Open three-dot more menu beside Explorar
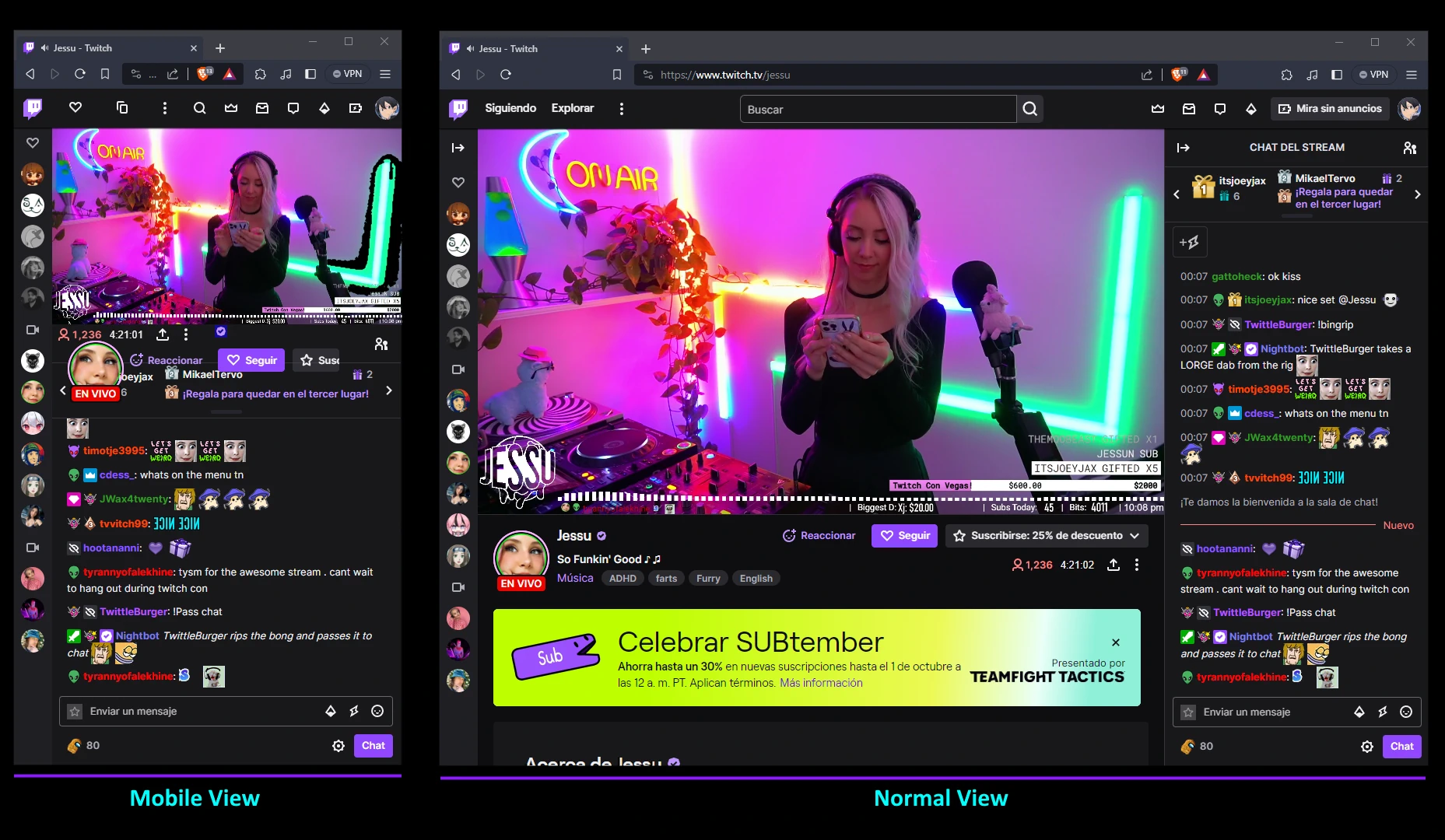 [621, 109]
